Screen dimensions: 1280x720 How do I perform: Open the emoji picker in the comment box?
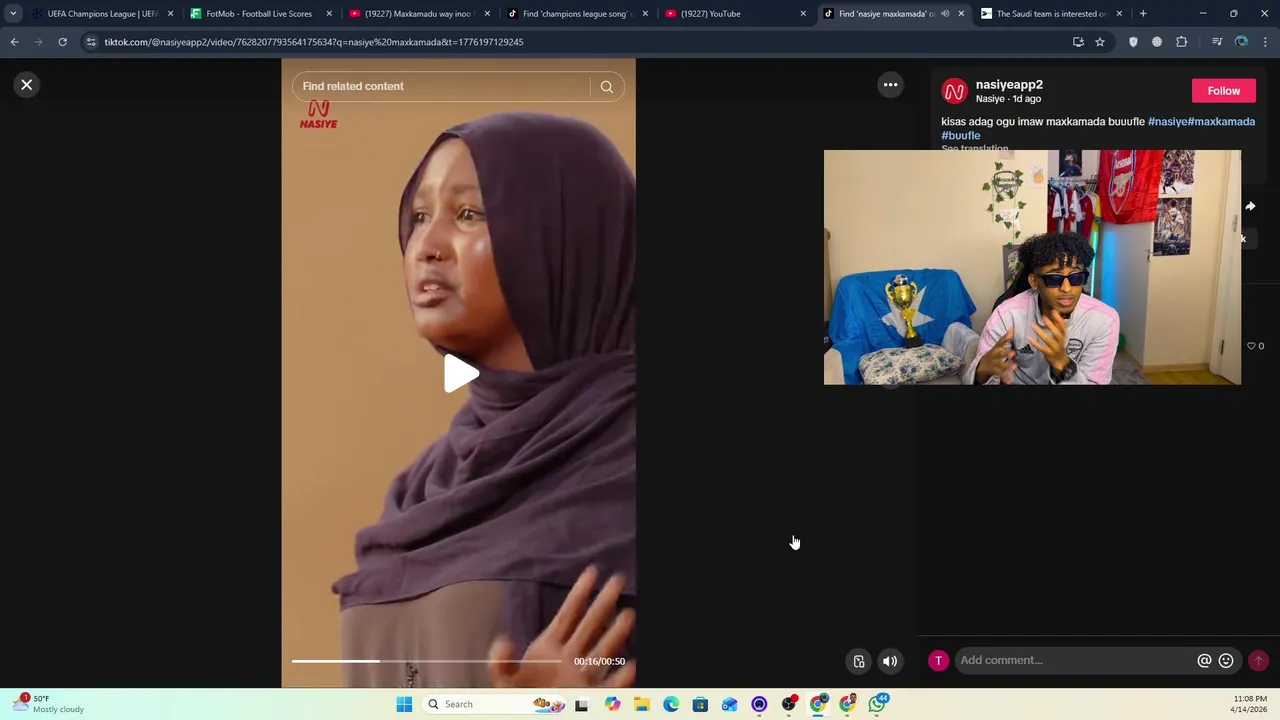(1226, 661)
